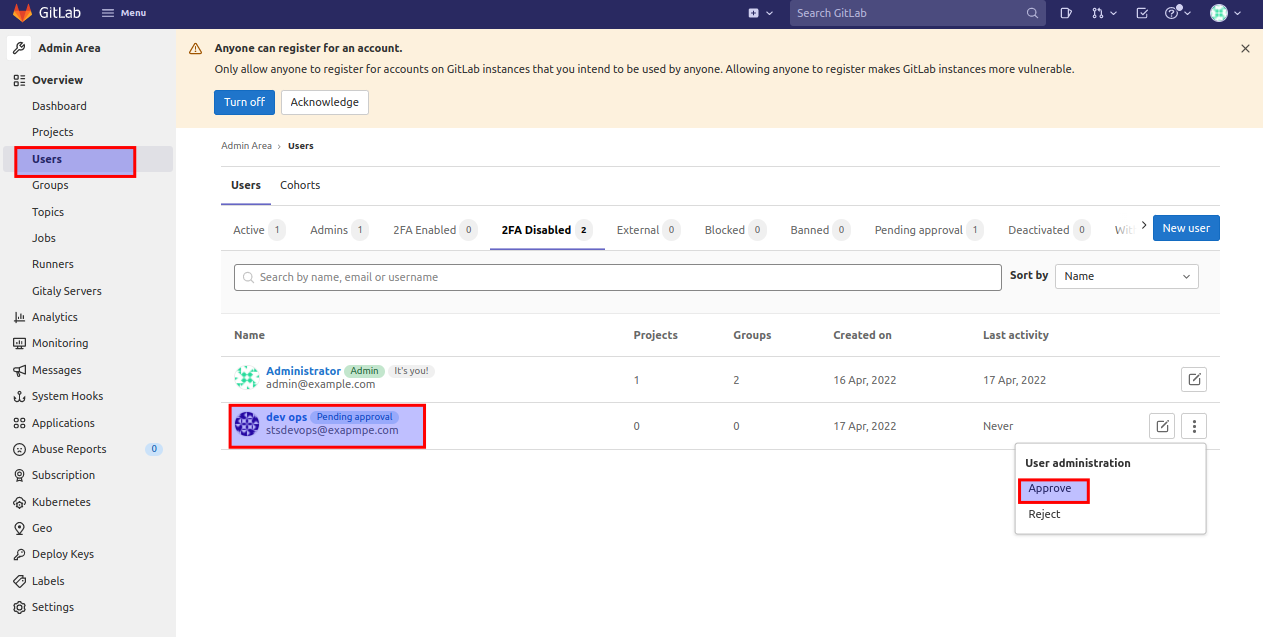Open Runners in the sidebar
This screenshot has width=1263, height=637.
pos(52,264)
